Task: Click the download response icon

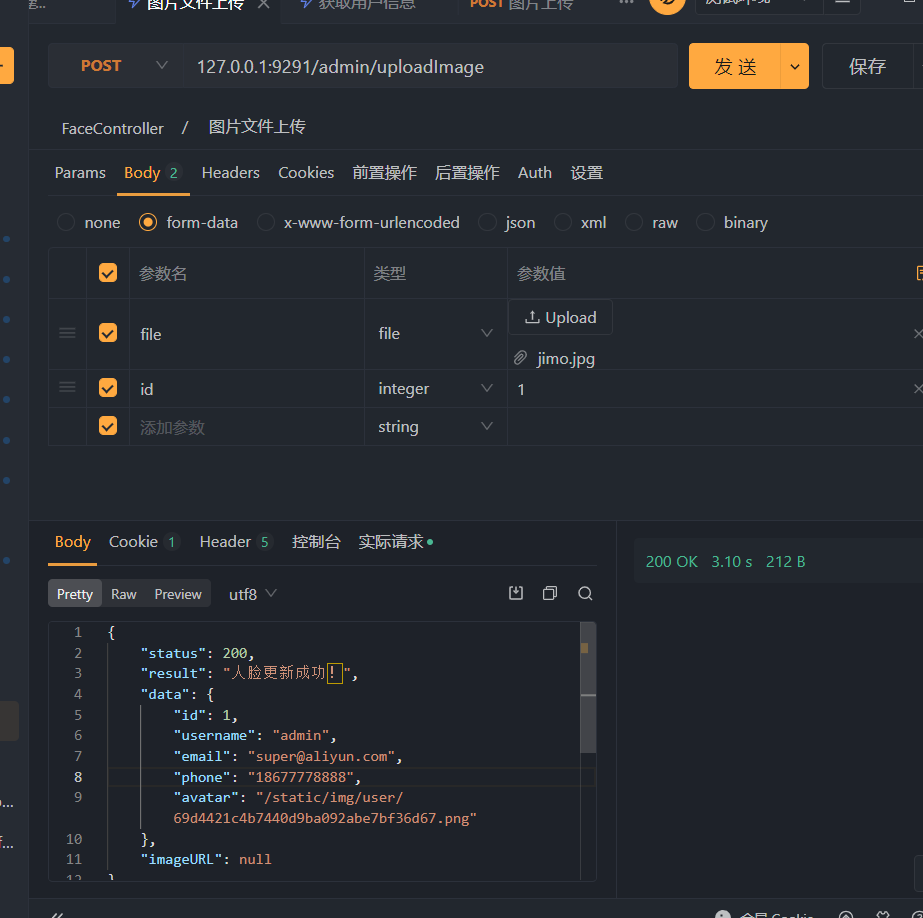Action: pyautogui.click(x=516, y=593)
